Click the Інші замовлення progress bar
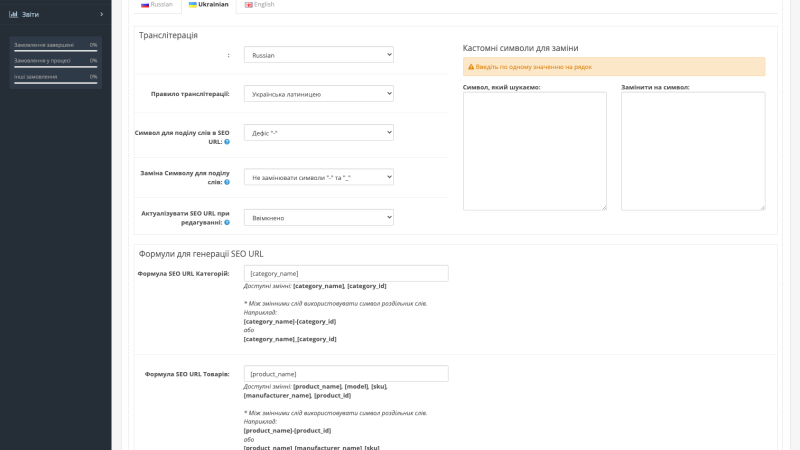Image resolution: width=800 pixels, height=450 pixels. click(x=56, y=83)
